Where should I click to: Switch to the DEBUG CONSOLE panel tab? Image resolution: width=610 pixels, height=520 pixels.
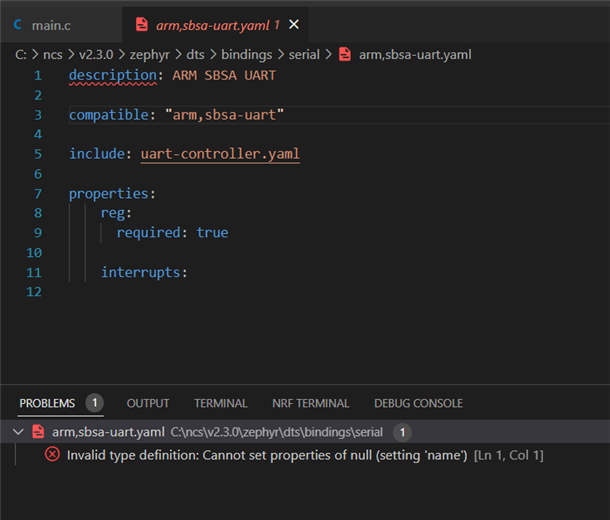click(418, 403)
